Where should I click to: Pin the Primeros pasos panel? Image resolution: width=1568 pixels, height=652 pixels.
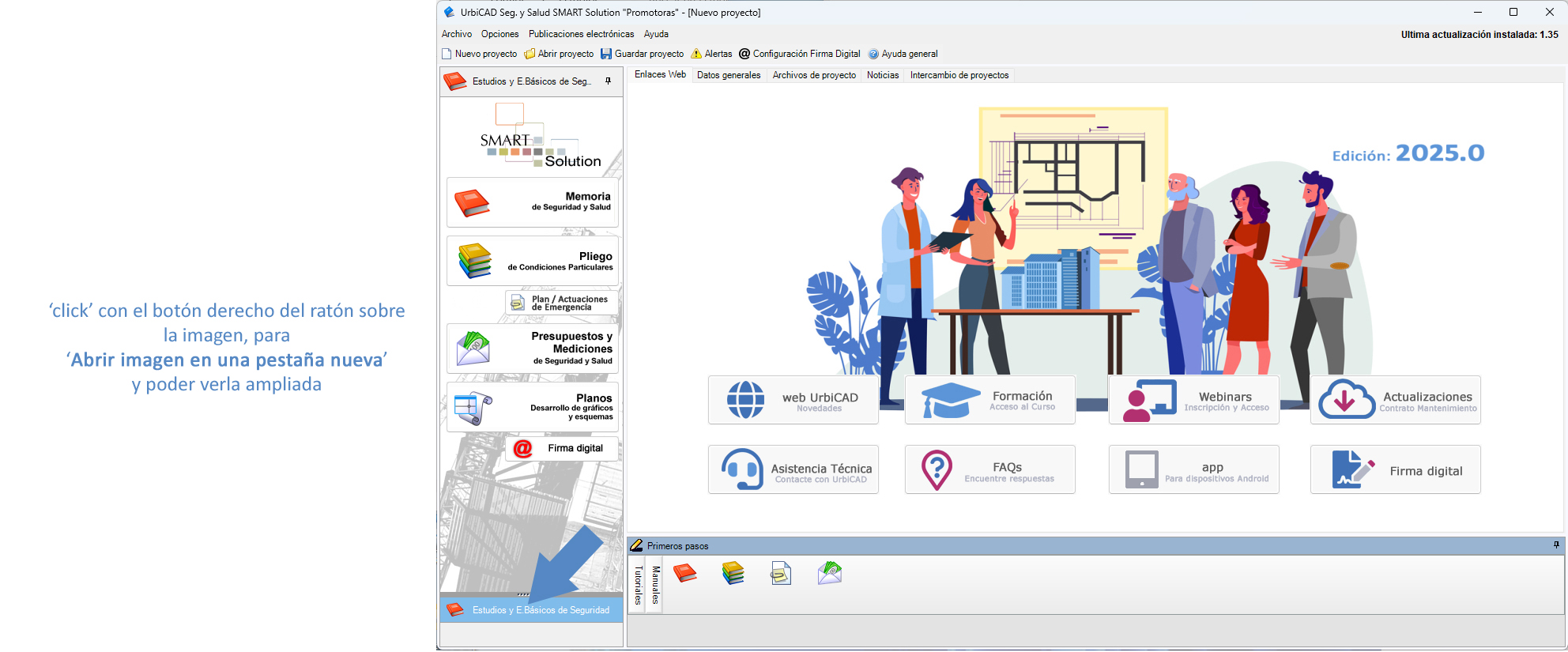(x=1556, y=545)
